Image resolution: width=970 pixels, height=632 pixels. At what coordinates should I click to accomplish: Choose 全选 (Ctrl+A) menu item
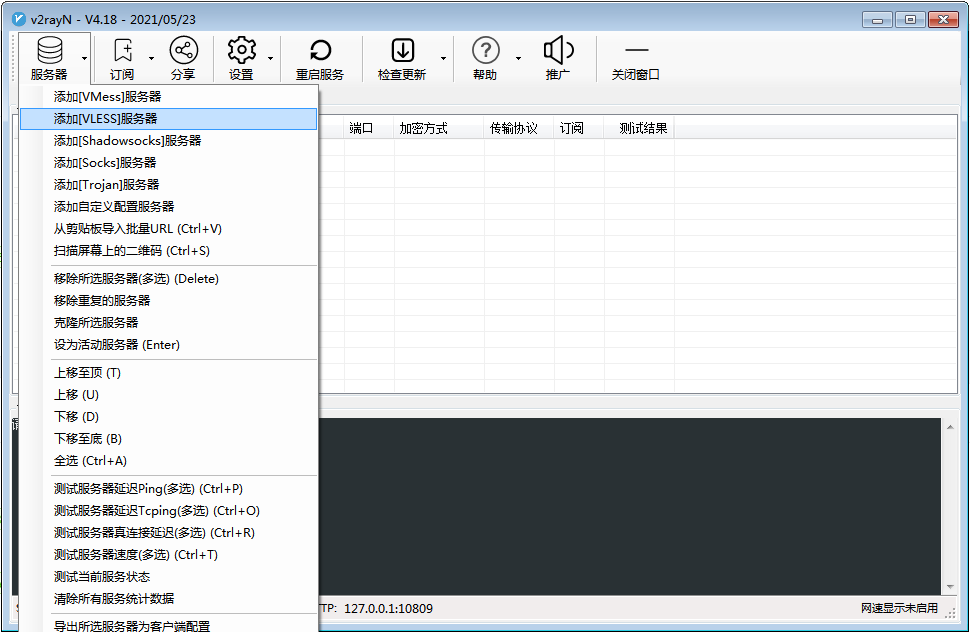pyautogui.click(x=168, y=461)
